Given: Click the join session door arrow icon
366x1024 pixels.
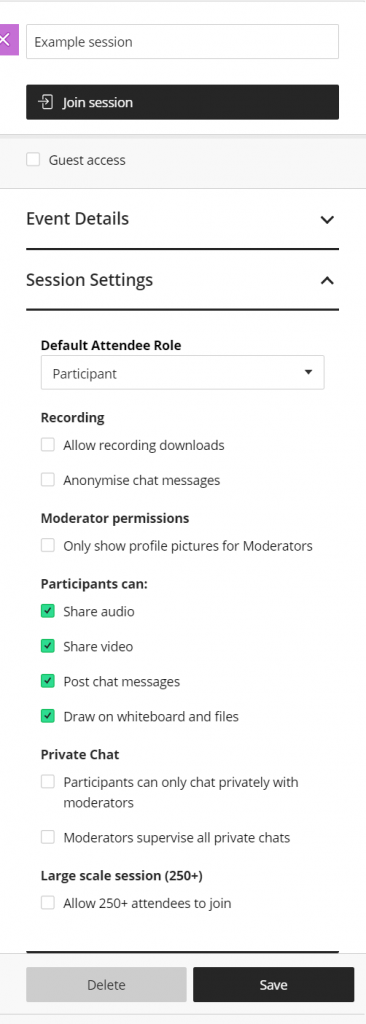Looking at the screenshot, I should [45, 103].
